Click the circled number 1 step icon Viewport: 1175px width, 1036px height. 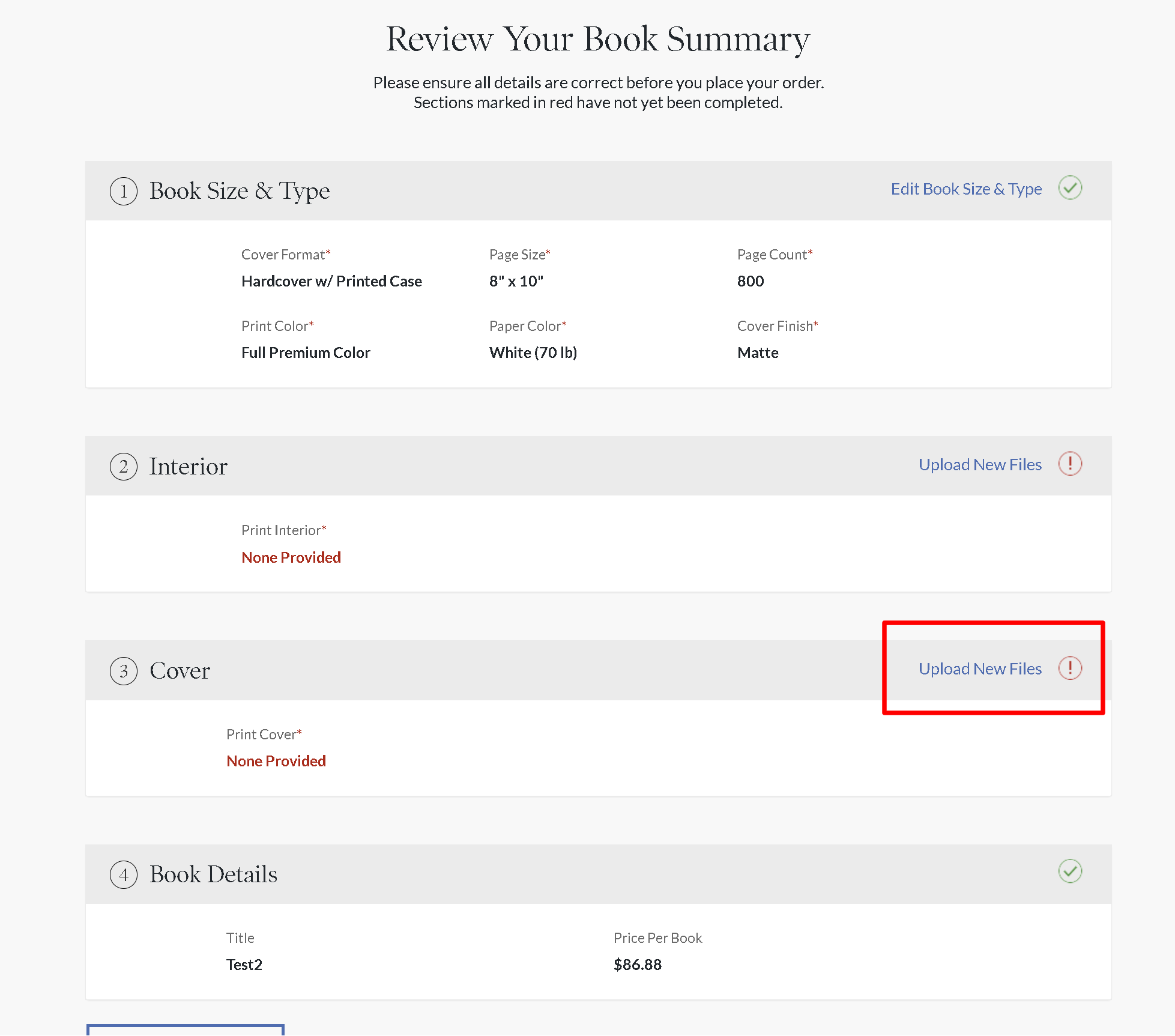pos(124,191)
